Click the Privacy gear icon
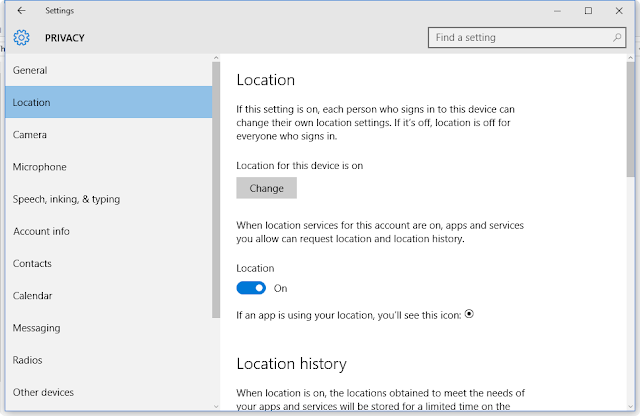The height and width of the screenshot is (416, 640). pyautogui.click(x=22, y=38)
